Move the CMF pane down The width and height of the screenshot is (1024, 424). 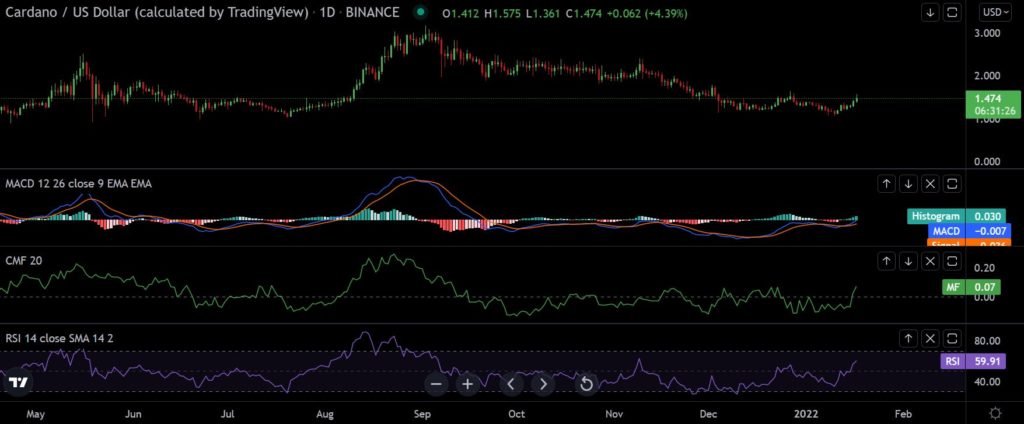tap(908, 261)
